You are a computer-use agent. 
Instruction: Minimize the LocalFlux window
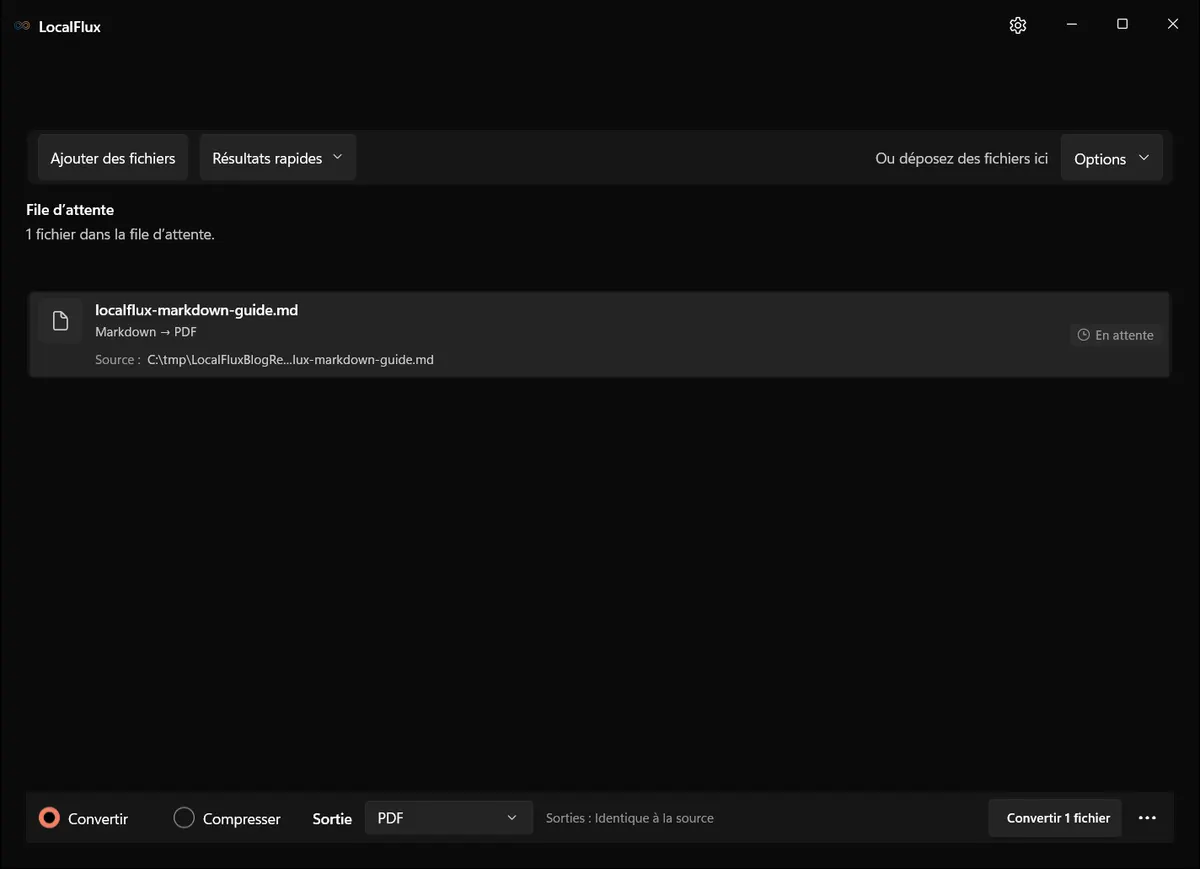1071,24
